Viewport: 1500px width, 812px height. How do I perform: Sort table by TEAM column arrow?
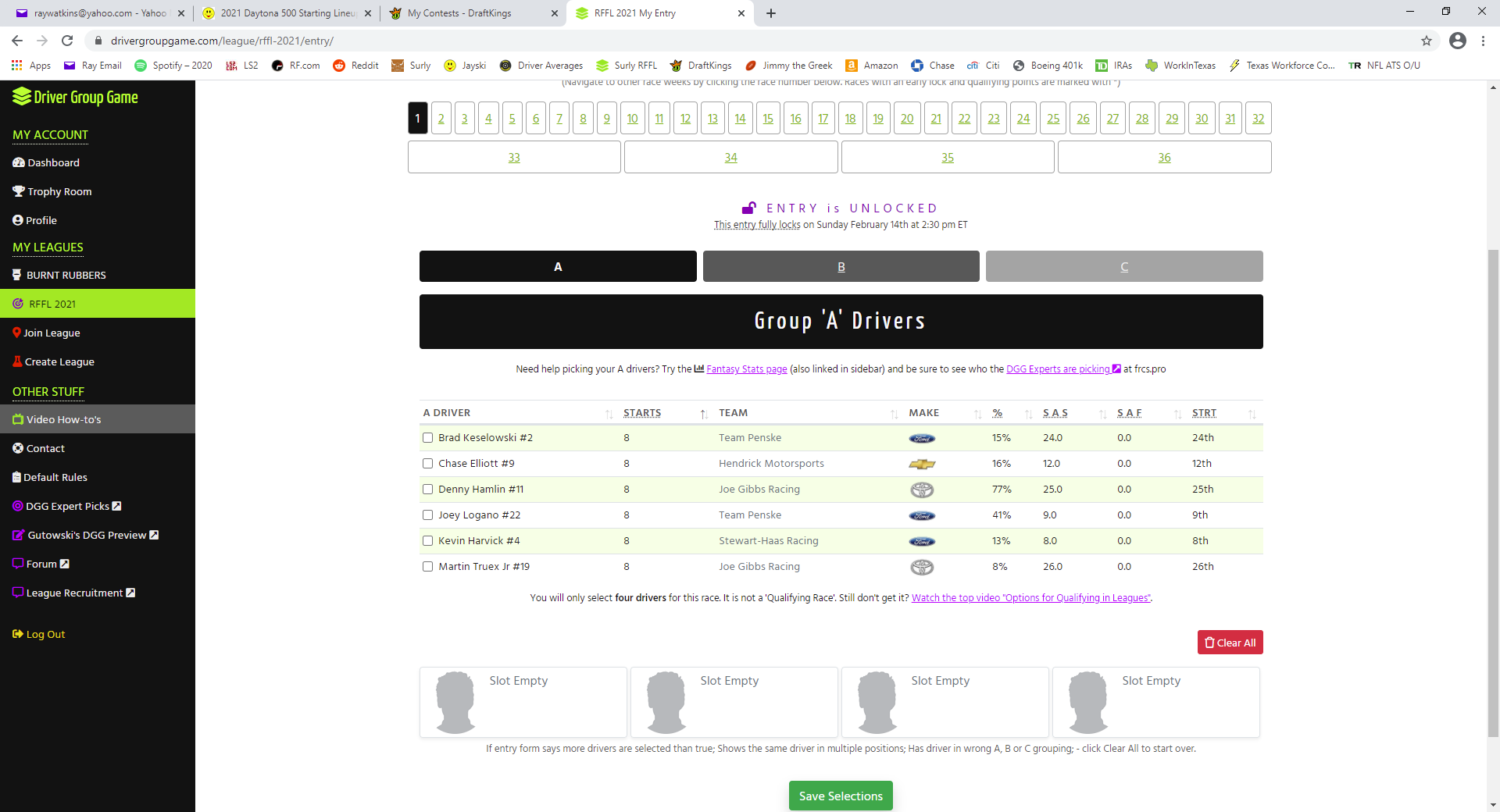pyautogui.click(x=894, y=414)
